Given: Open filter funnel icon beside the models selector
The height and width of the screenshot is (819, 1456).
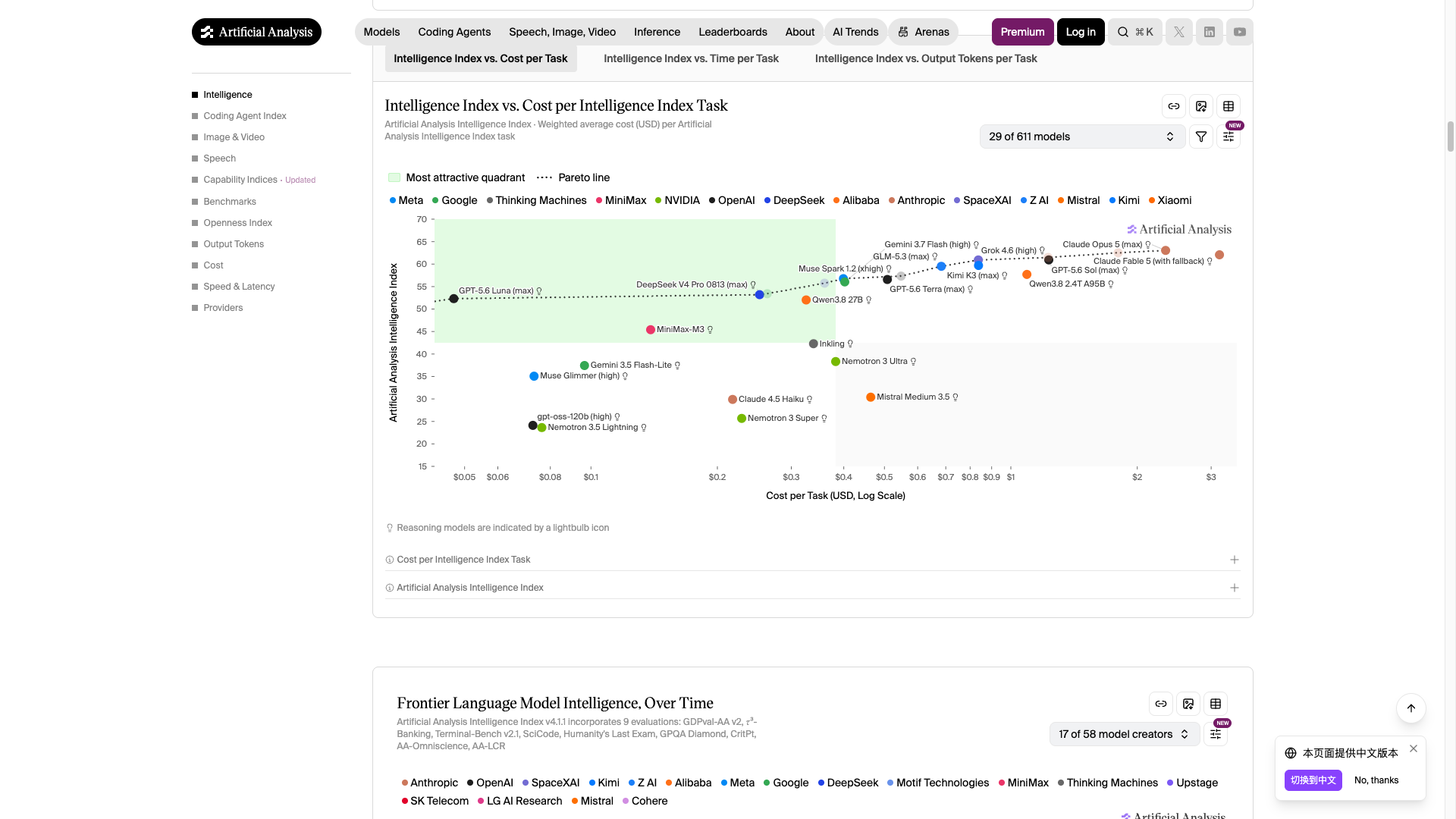Looking at the screenshot, I should [1201, 136].
